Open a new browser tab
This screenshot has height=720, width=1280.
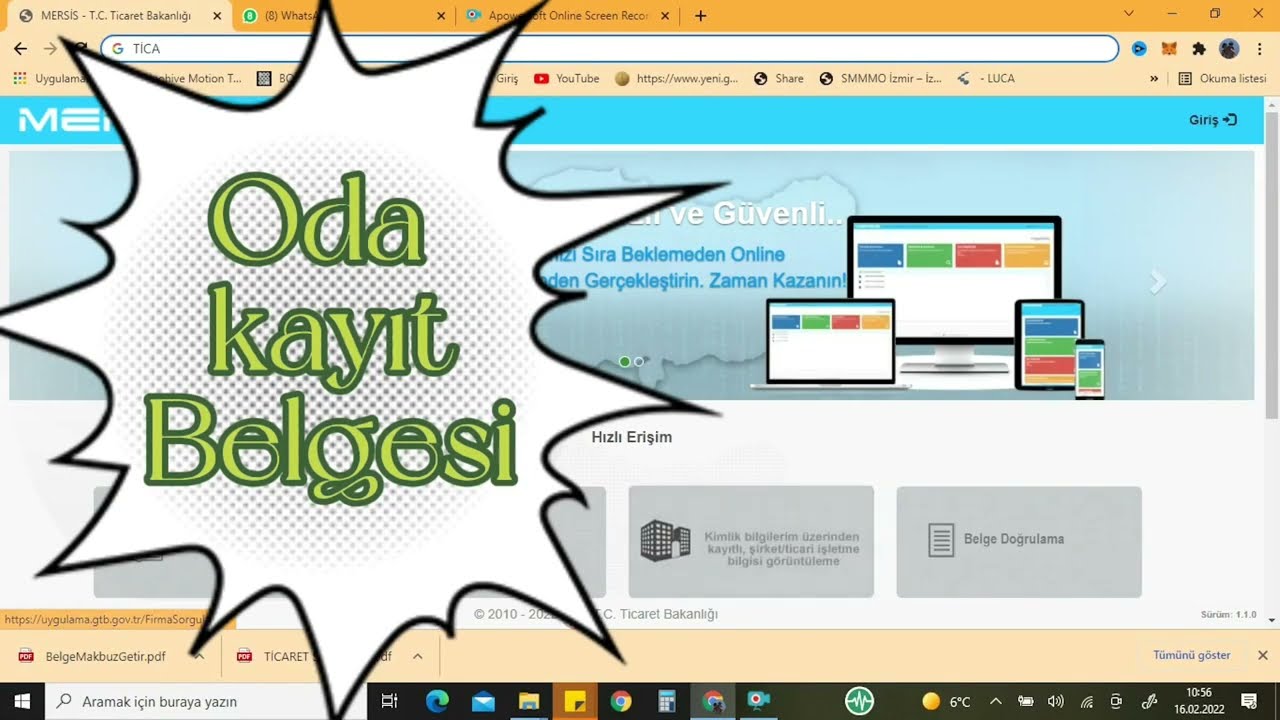pyautogui.click(x=700, y=16)
